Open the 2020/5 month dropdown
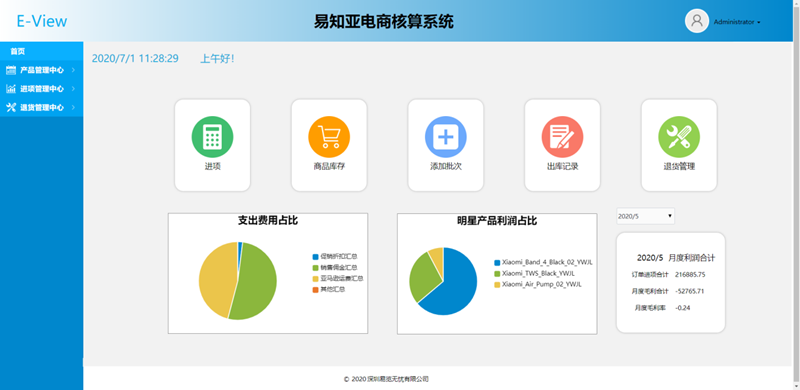 pos(645,216)
